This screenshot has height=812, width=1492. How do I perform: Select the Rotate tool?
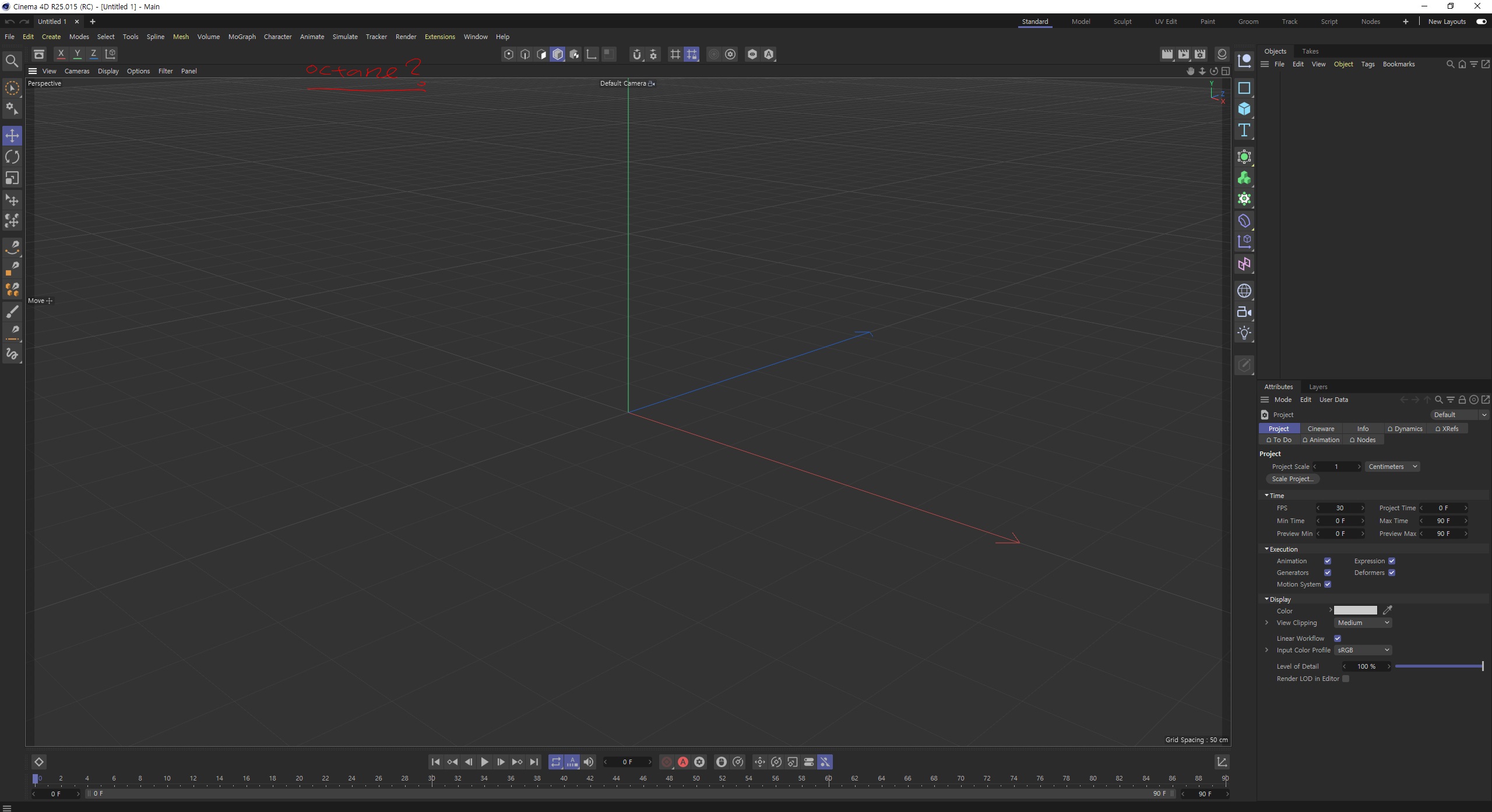tap(12, 157)
